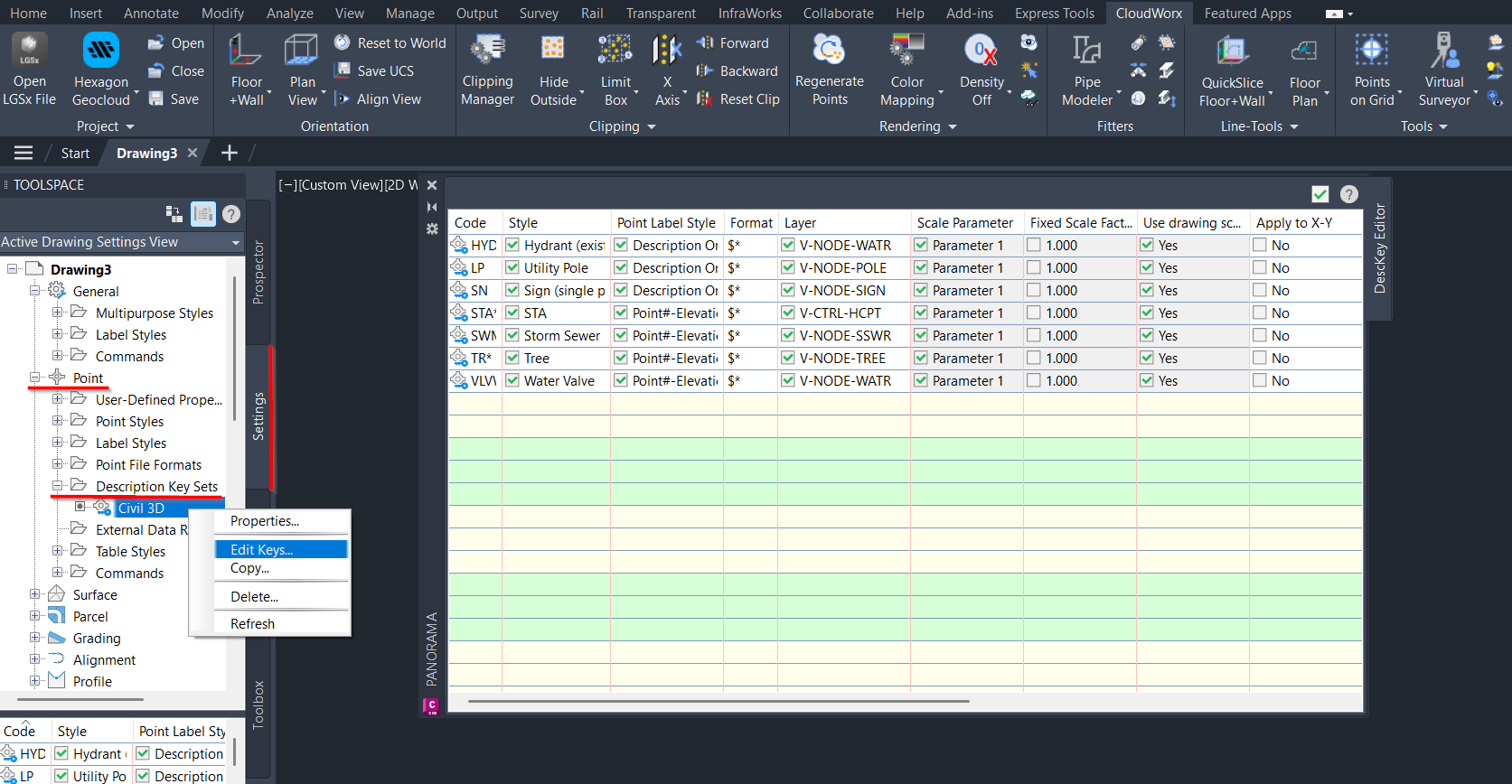1512x784 pixels.
Task: Toggle Use drawing scale checkbox in SN row
Action: click(x=1147, y=290)
